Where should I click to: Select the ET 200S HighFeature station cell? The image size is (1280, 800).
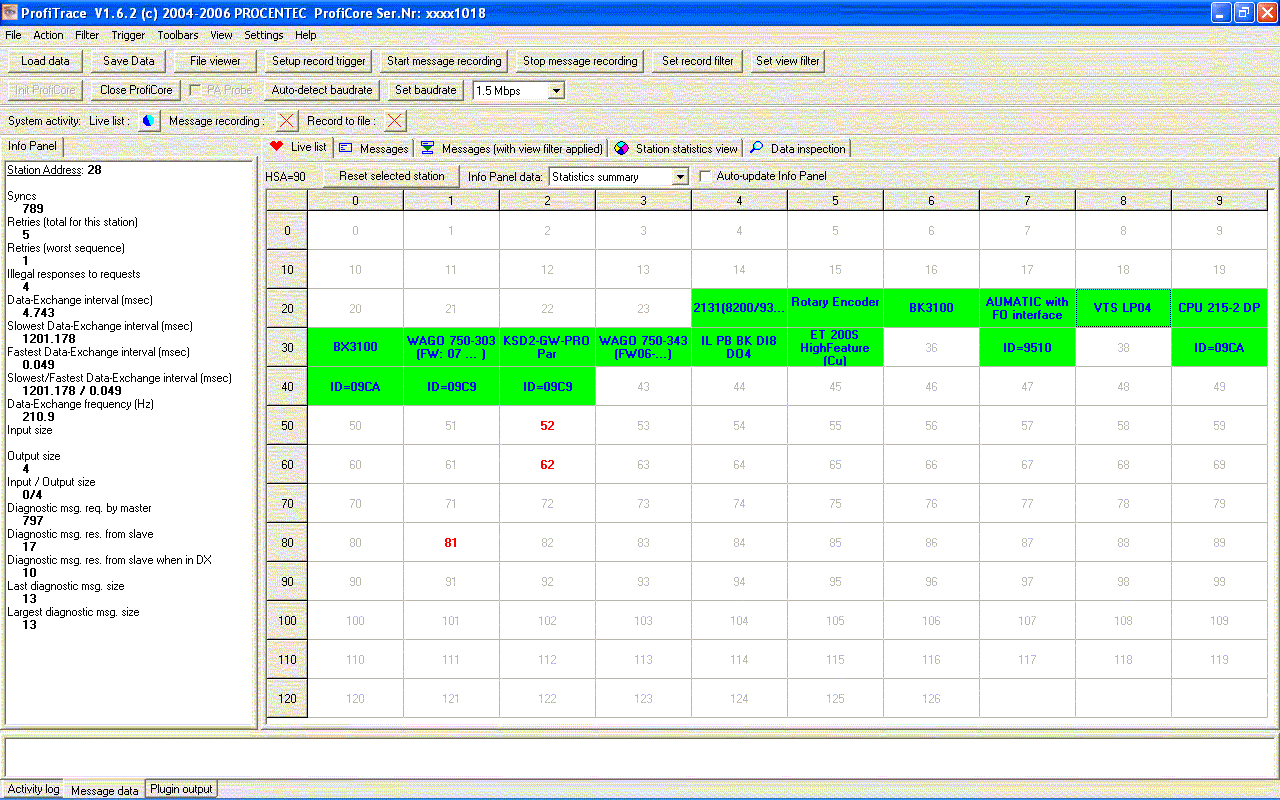point(835,347)
